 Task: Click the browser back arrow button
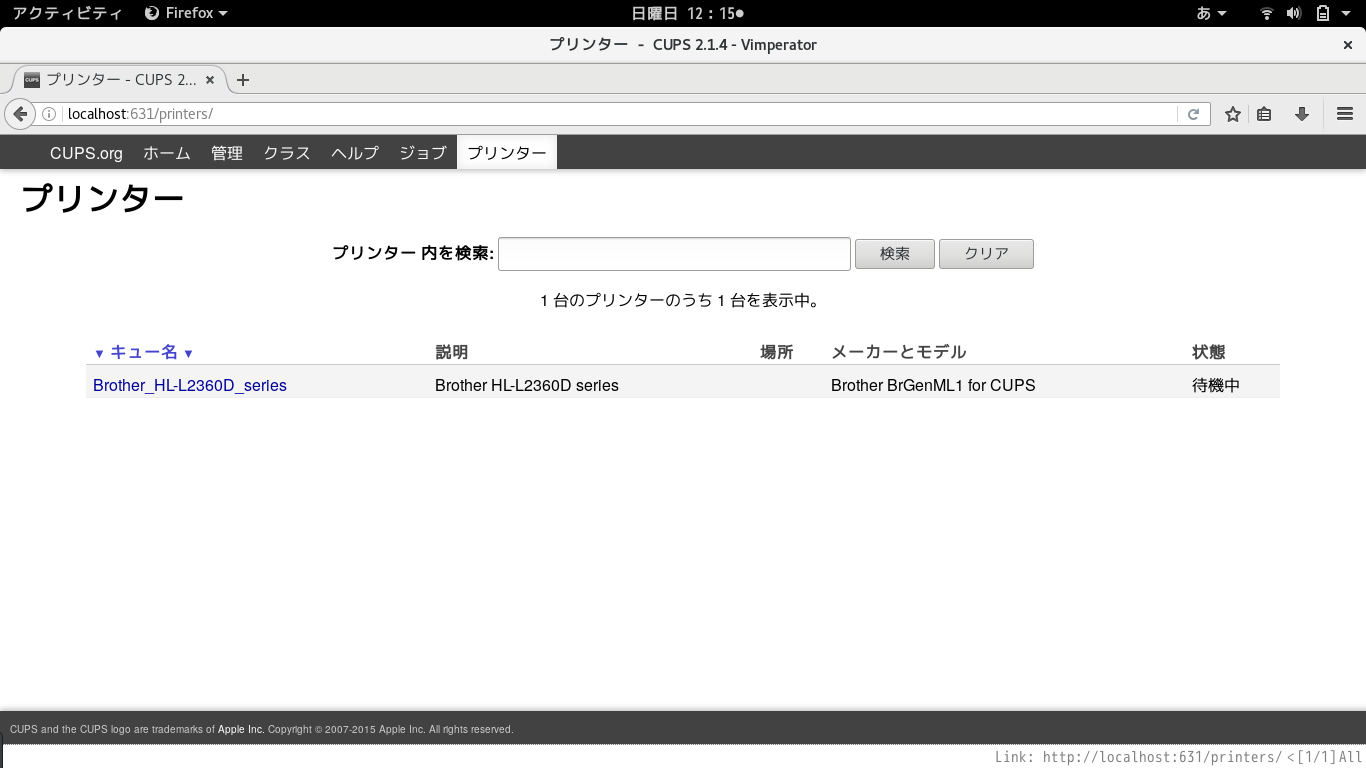coord(19,114)
